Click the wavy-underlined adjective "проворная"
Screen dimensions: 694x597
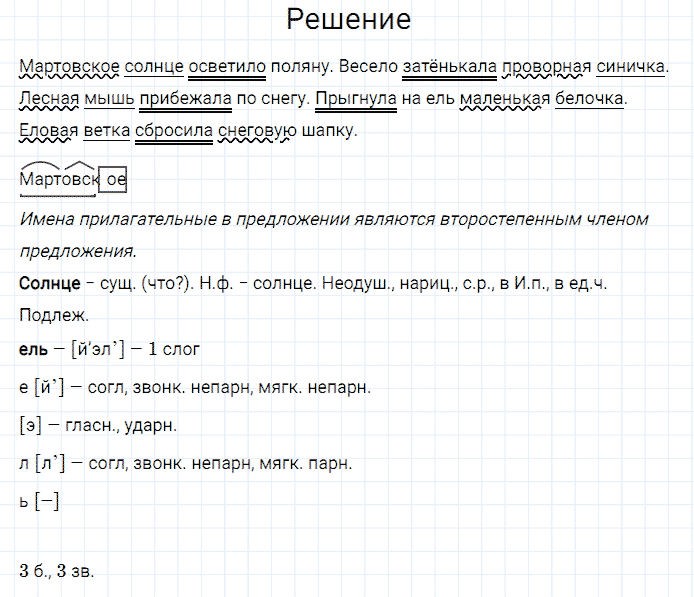pos(546,68)
